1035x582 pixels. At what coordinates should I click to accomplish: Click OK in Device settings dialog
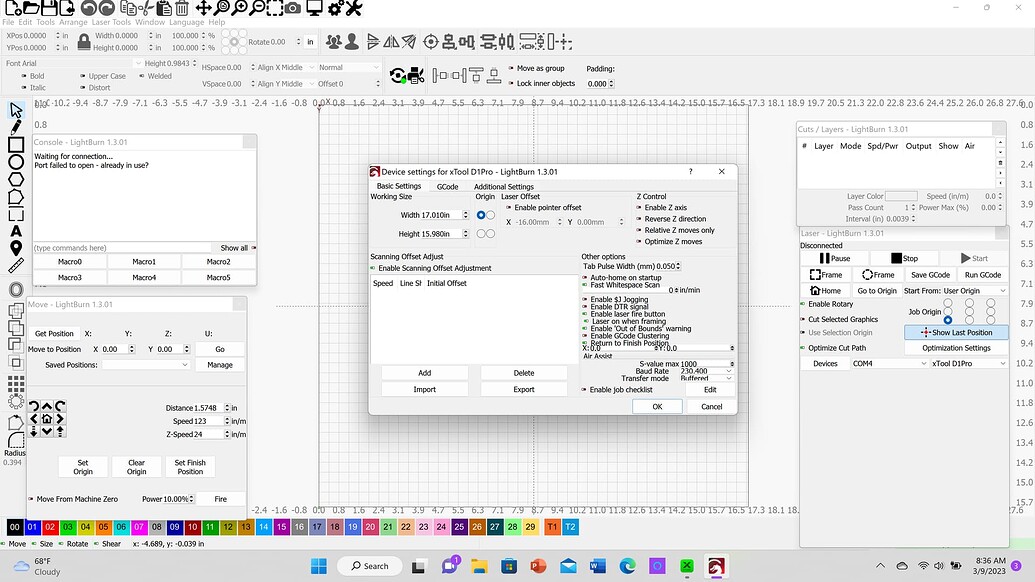point(657,406)
